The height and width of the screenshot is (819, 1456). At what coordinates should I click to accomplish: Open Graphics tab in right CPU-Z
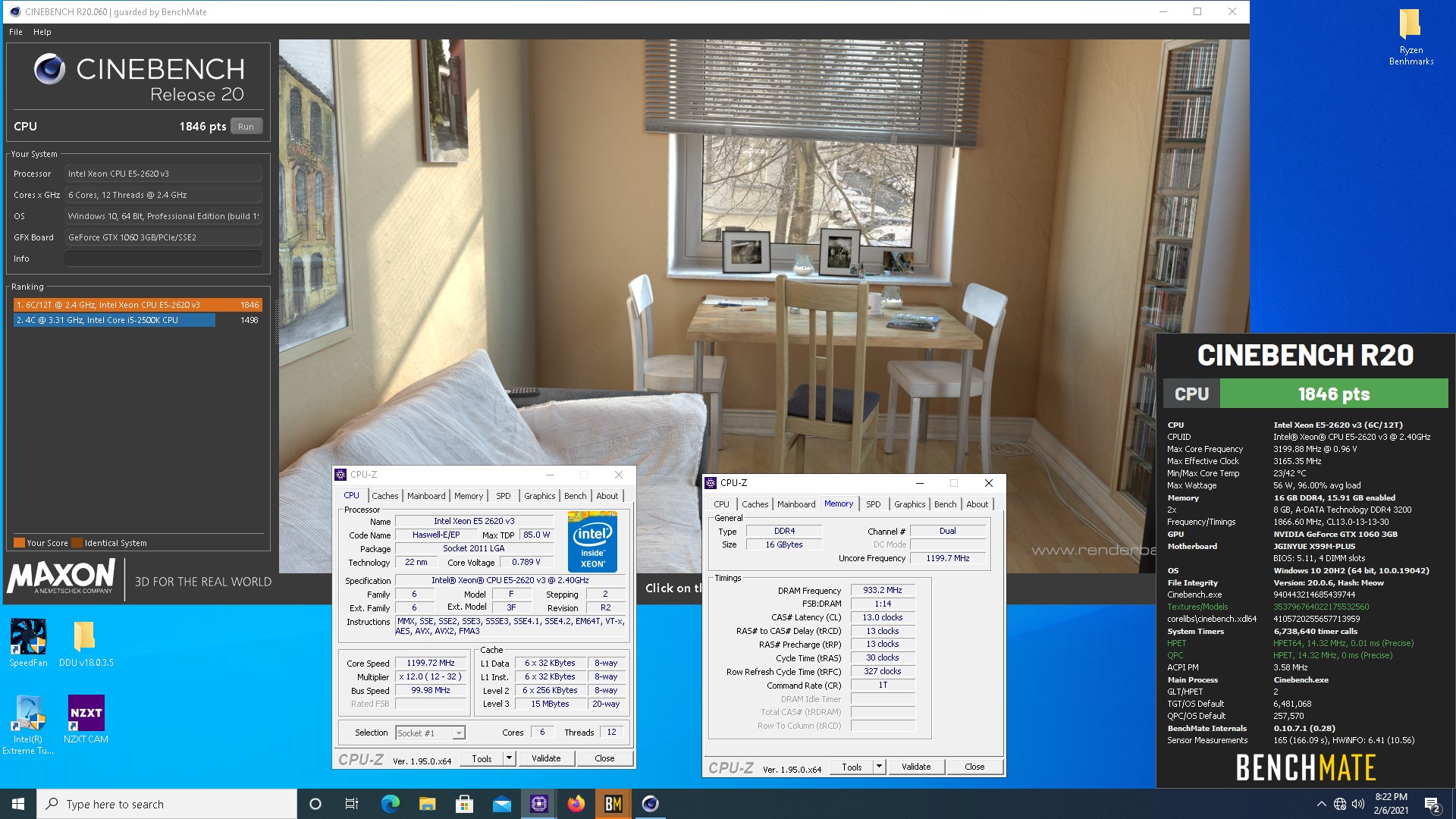(910, 504)
